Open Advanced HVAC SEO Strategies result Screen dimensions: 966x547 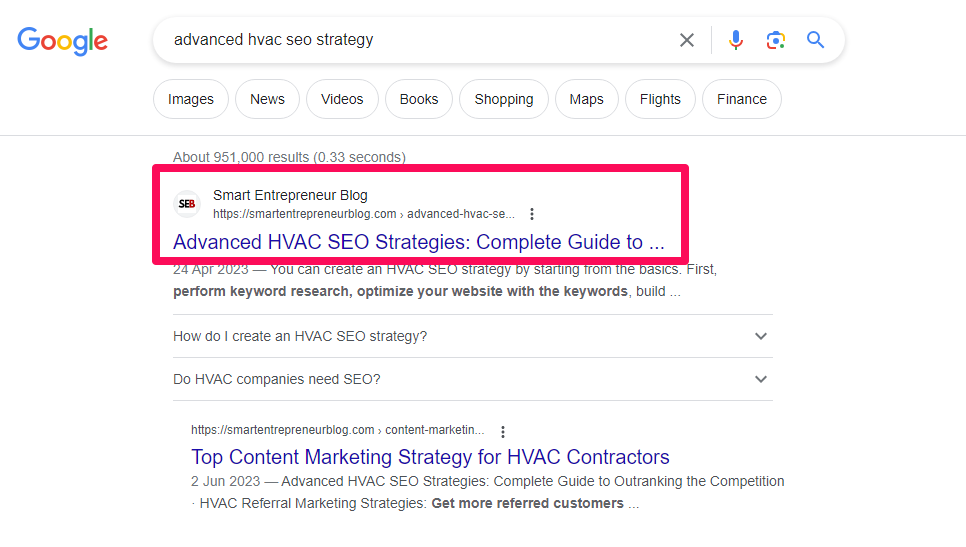(419, 242)
